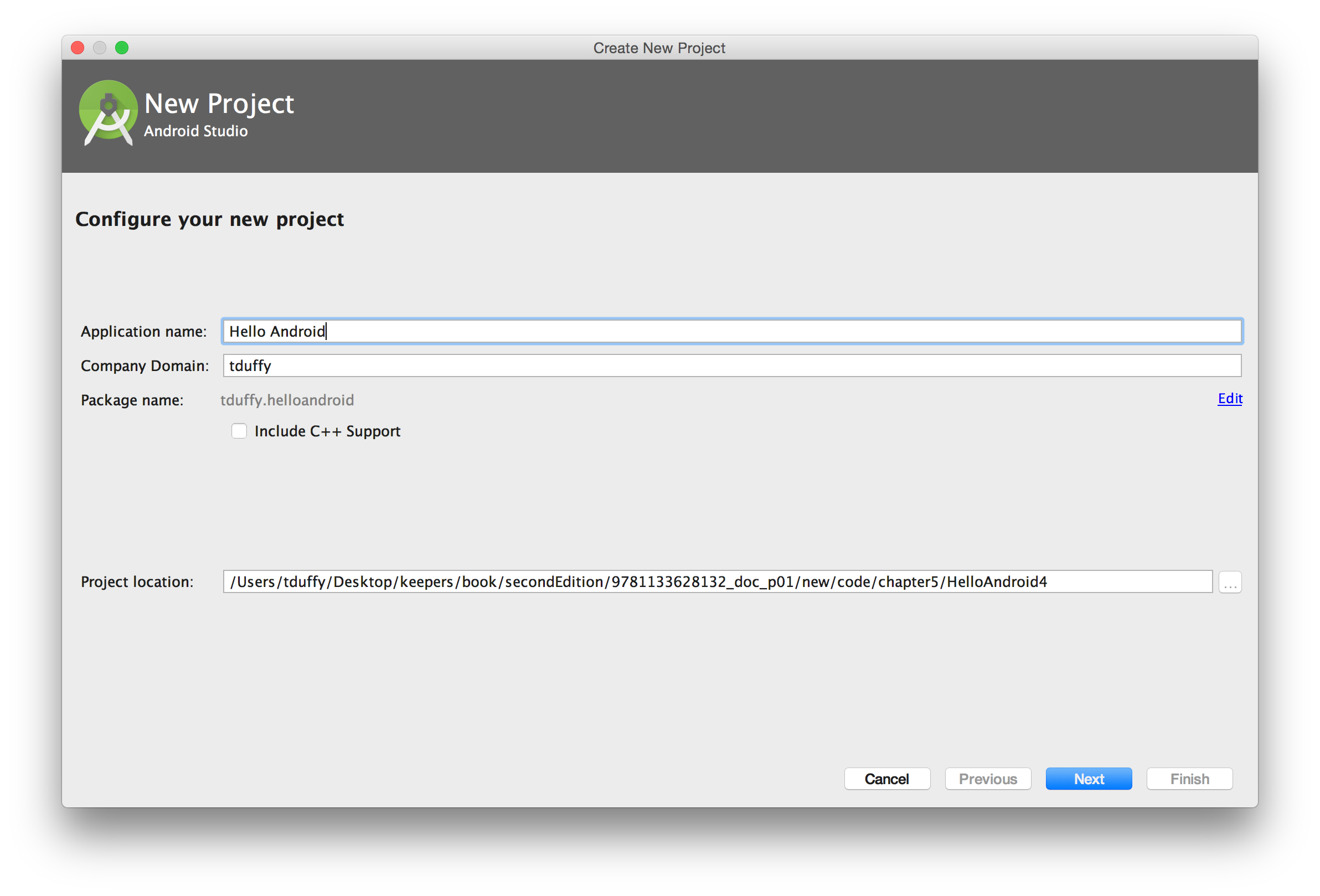
Task: Click the Project location label
Action: pyautogui.click(x=137, y=583)
